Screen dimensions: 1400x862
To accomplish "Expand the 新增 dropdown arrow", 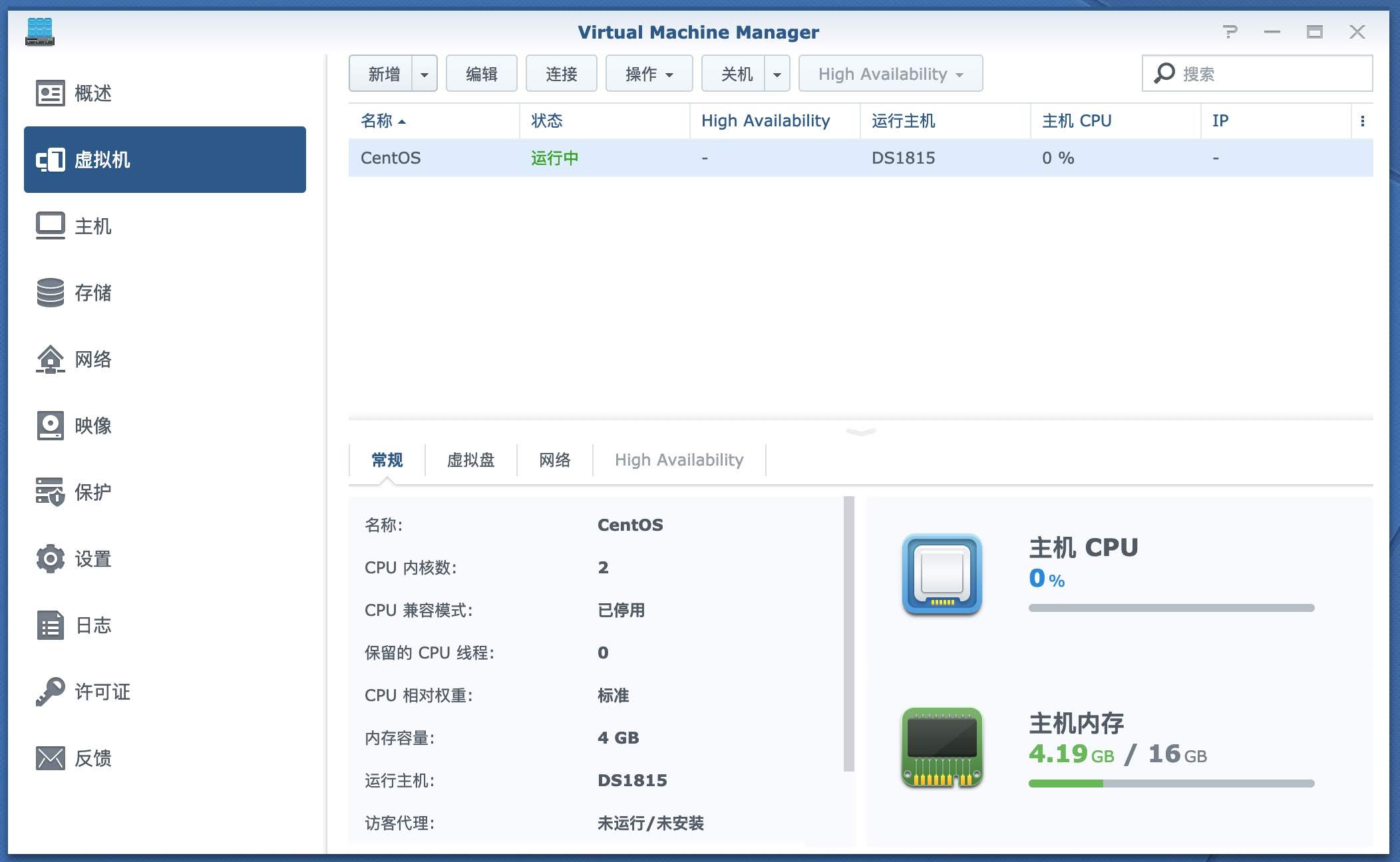I will click(425, 74).
